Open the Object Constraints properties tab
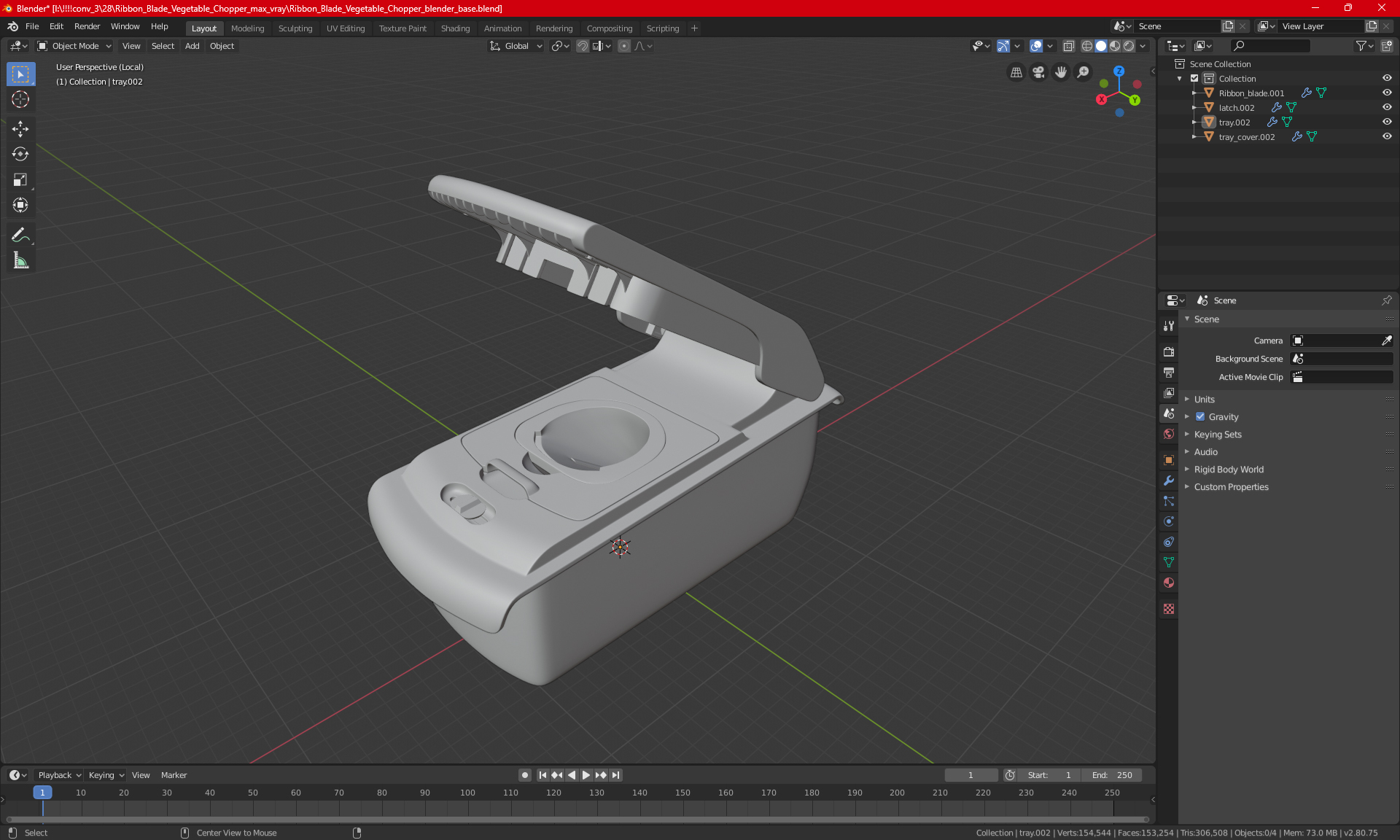Viewport: 1400px width, 840px height. [1169, 542]
